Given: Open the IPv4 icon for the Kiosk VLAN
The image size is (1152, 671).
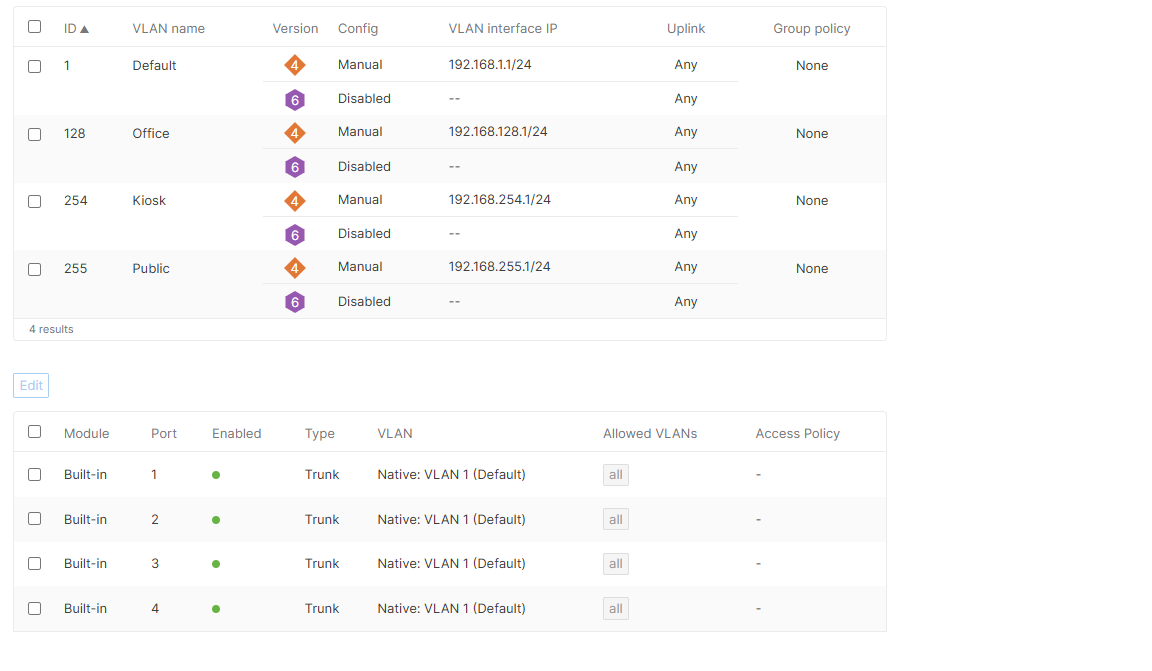Looking at the screenshot, I should pos(295,200).
